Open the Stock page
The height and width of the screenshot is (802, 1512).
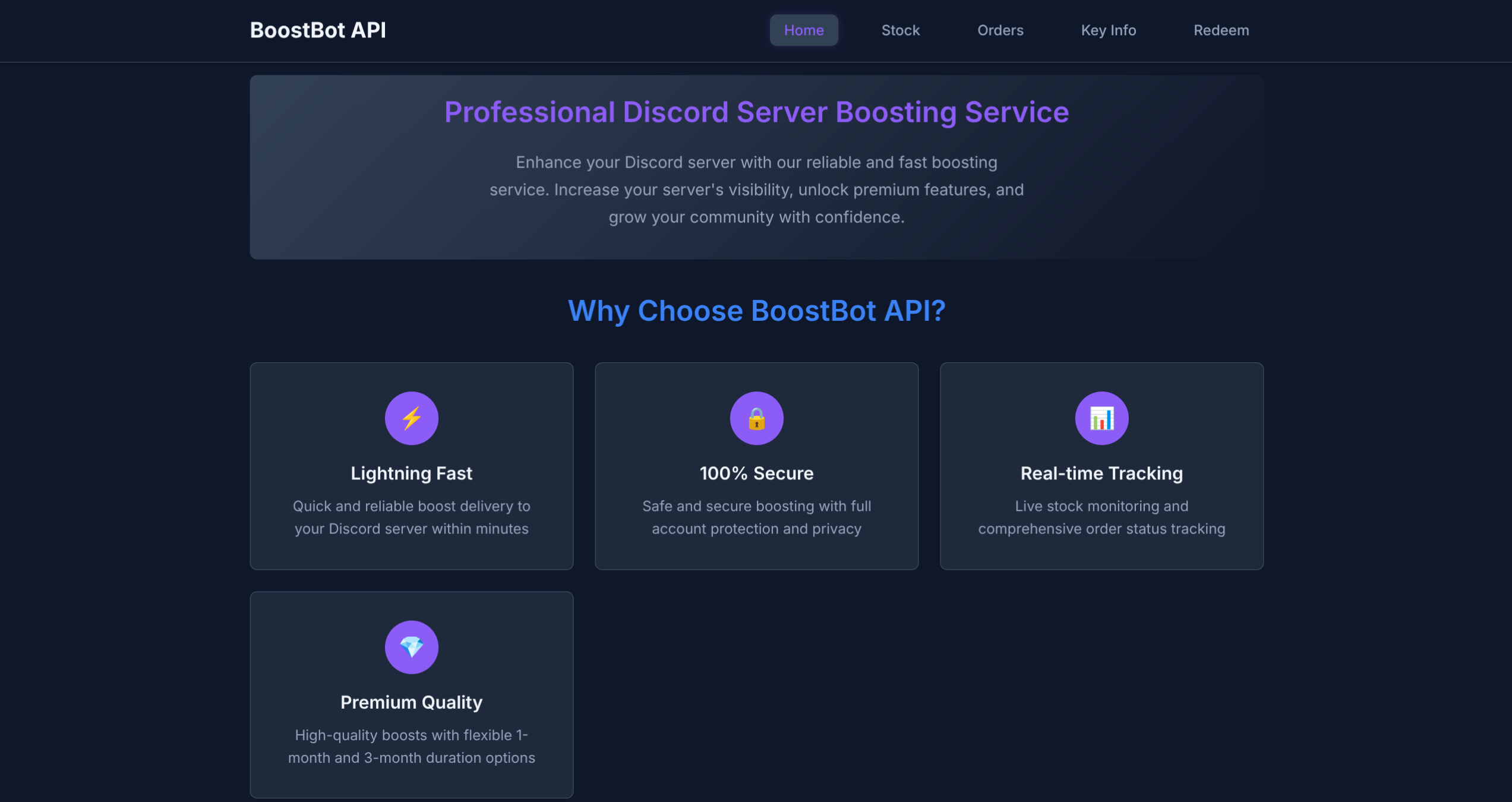click(900, 30)
